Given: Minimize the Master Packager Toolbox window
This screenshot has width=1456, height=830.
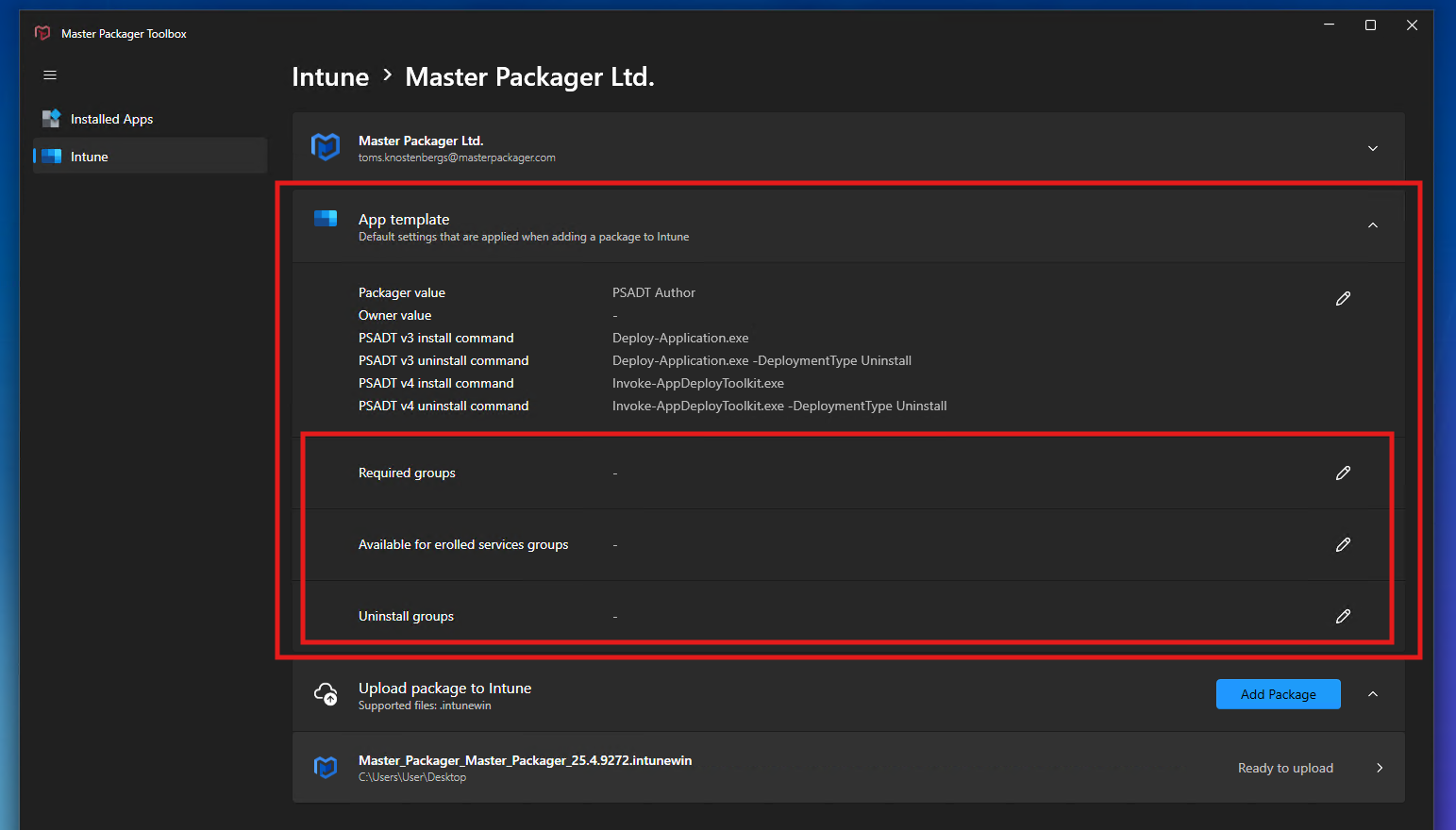Looking at the screenshot, I should (1329, 25).
